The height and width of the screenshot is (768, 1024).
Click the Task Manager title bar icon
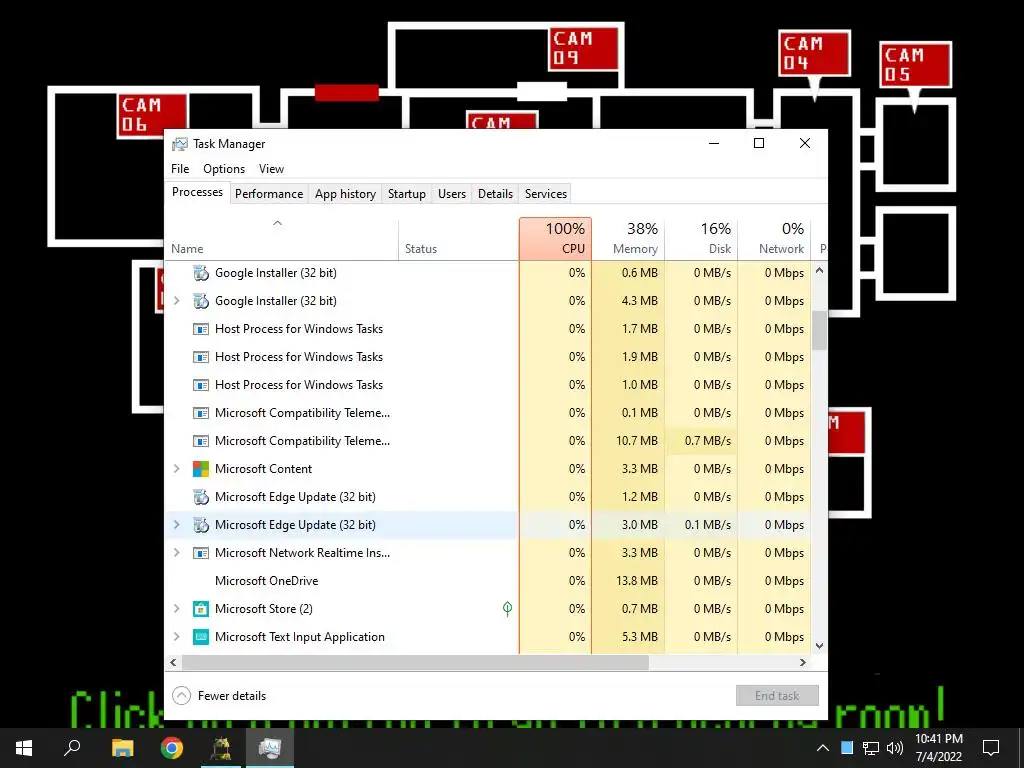180,144
